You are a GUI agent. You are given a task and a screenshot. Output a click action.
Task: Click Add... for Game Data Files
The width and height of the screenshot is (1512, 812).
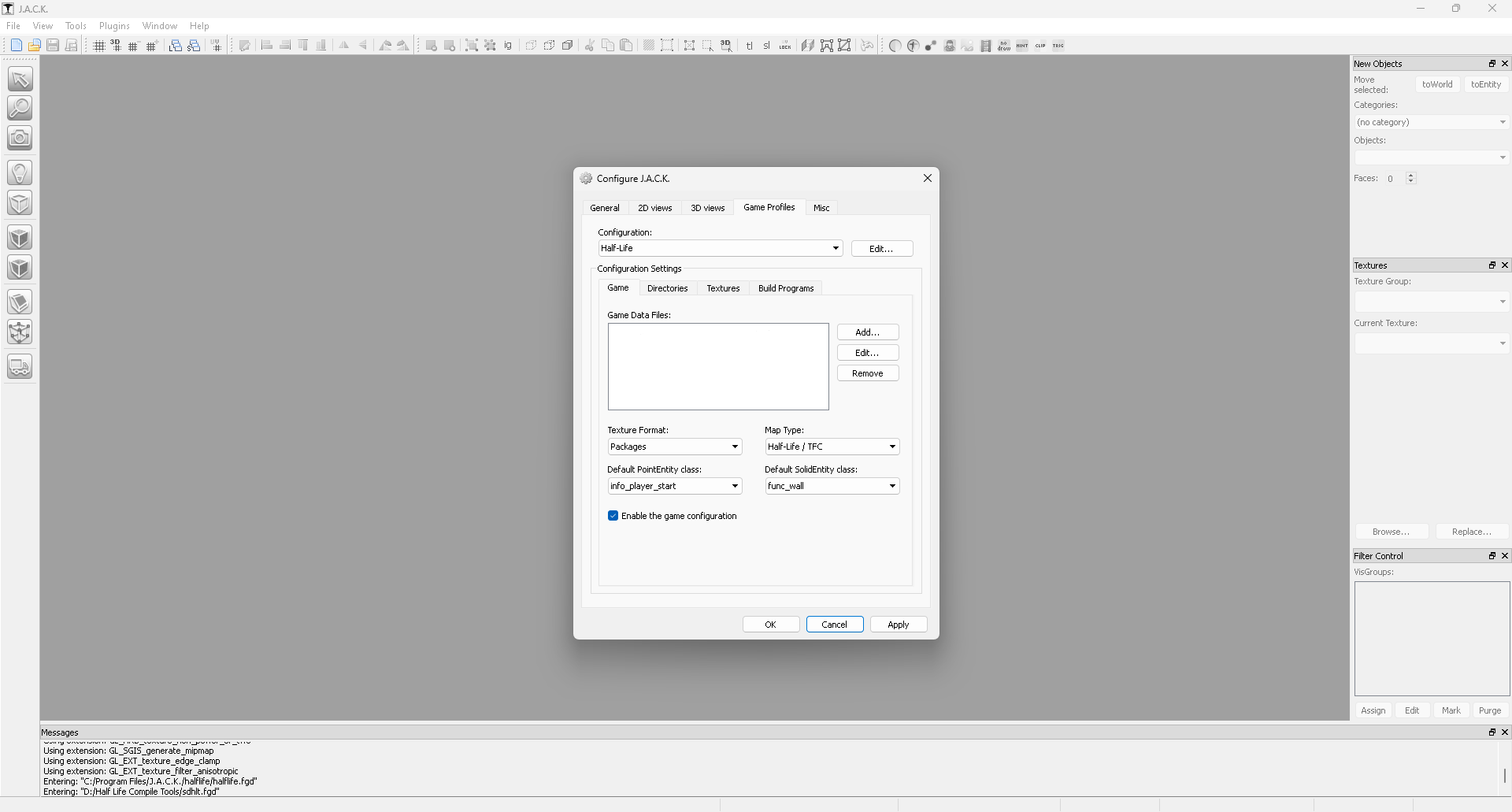click(868, 332)
